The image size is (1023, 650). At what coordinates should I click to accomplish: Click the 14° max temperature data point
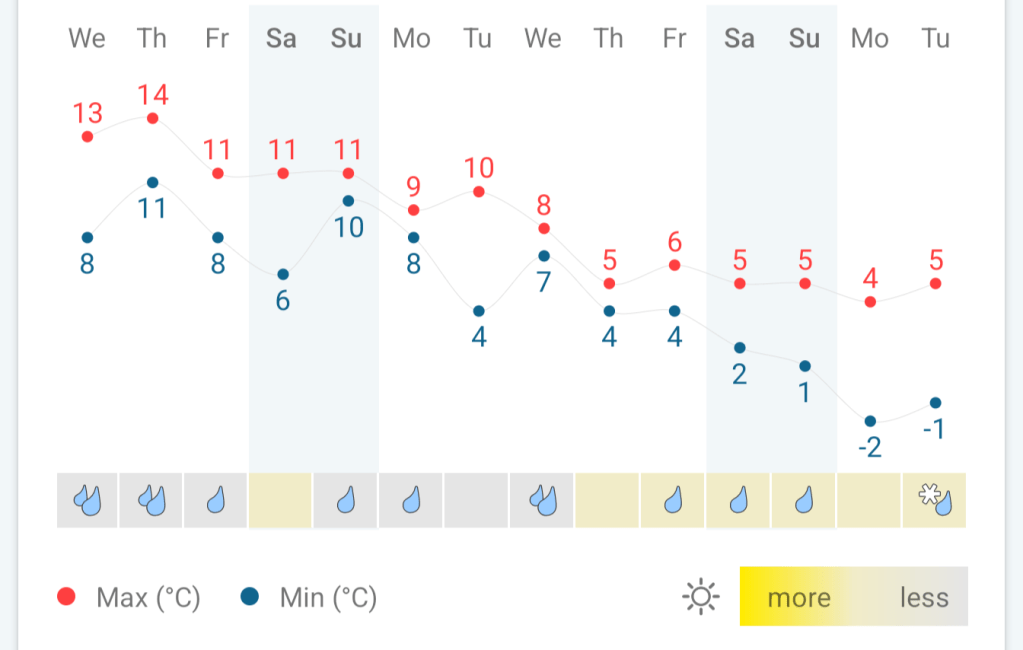pos(152,118)
